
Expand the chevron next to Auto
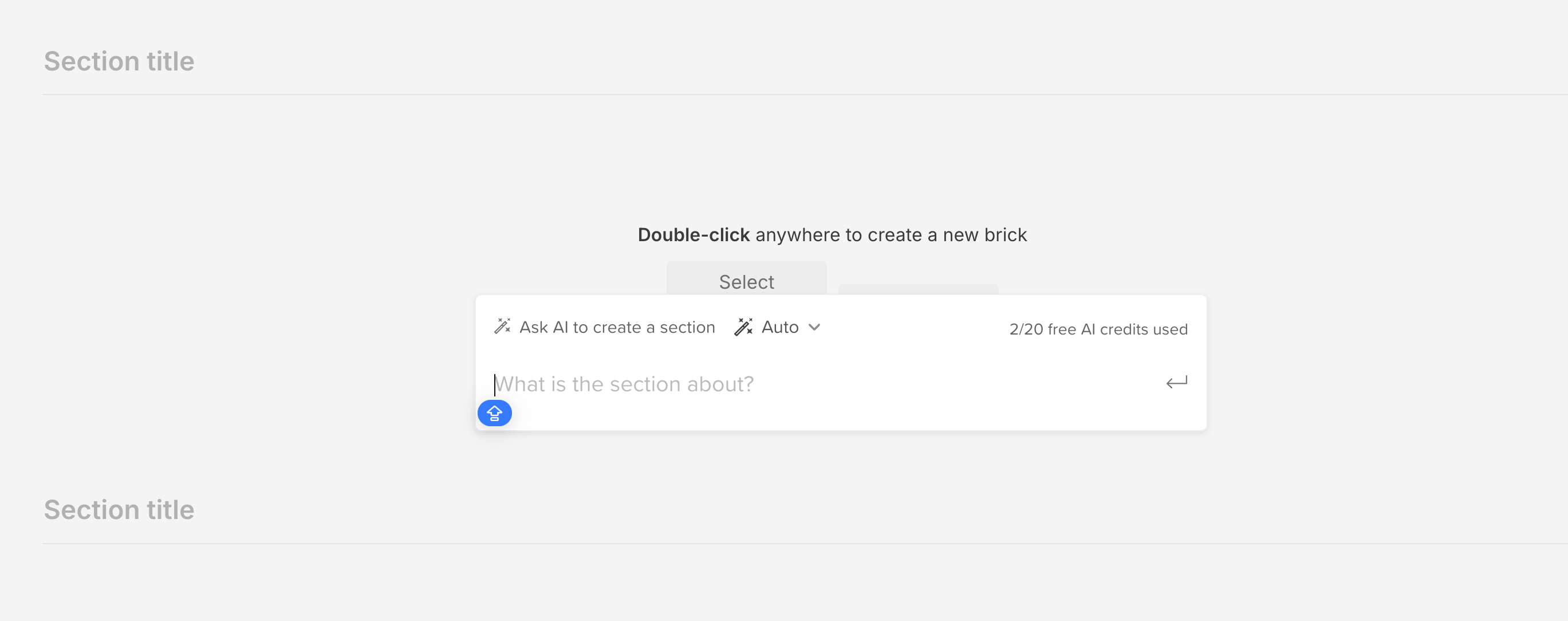pyautogui.click(x=814, y=328)
